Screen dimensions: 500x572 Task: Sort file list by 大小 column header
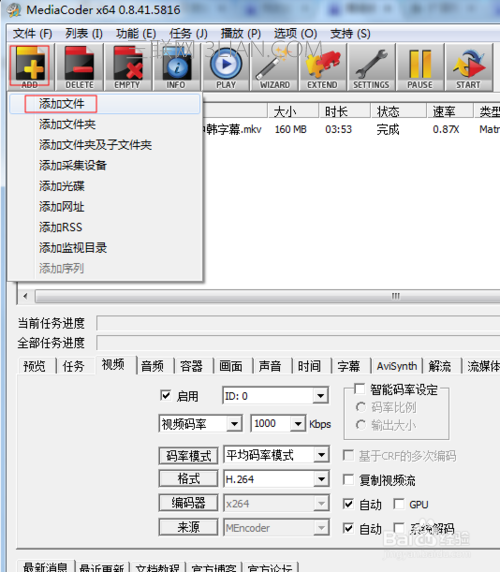[x=292, y=111]
